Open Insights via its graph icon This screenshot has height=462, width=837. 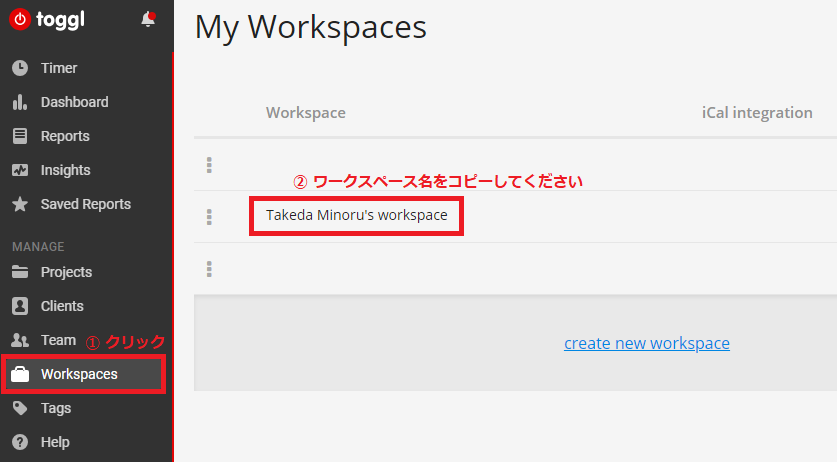pyautogui.click(x=20, y=170)
